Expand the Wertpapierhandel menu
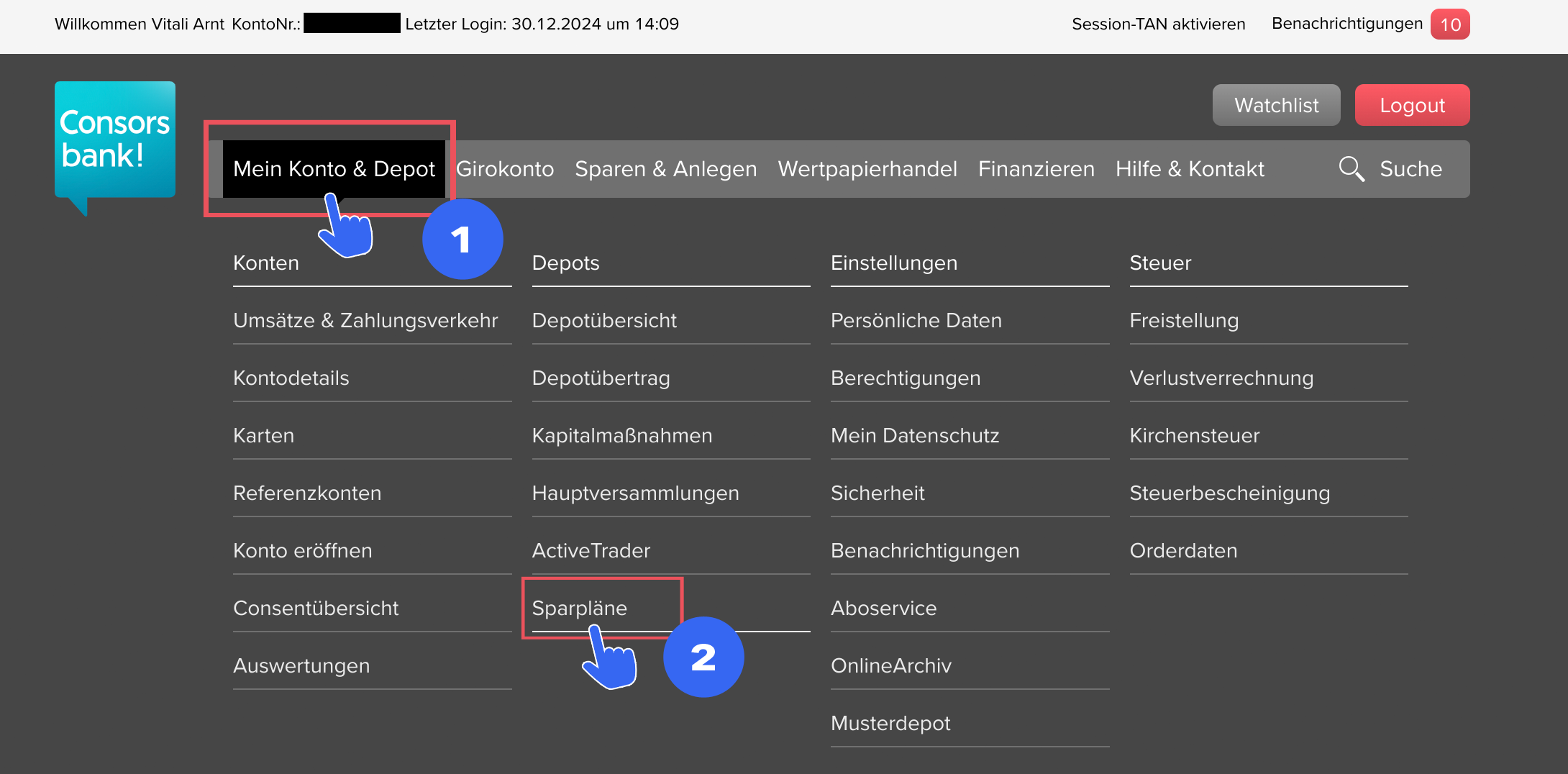1568x774 pixels. [x=867, y=169]
